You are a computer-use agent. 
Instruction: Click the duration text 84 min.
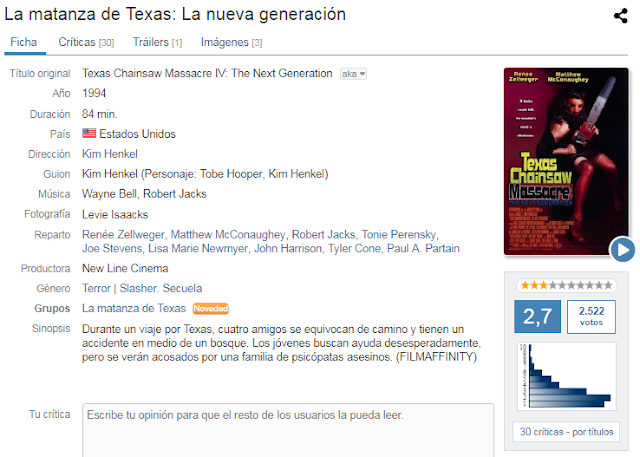(100, 114)
